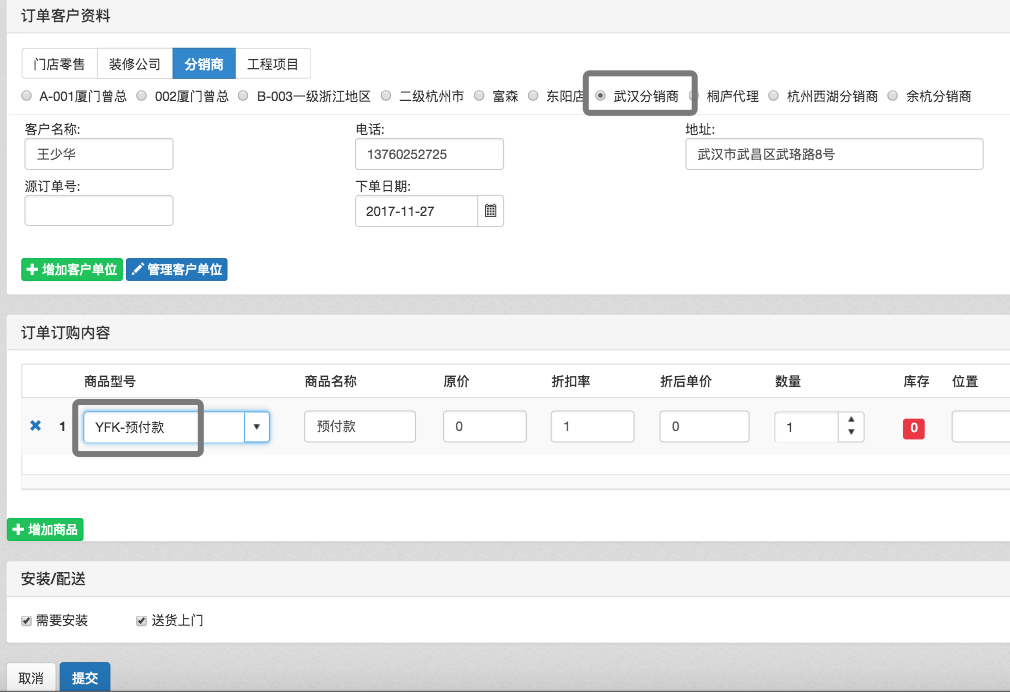Click 管理客户单位 blue button
The width and height of the screenshot is (1010, 692).
[x=176, y=269]
